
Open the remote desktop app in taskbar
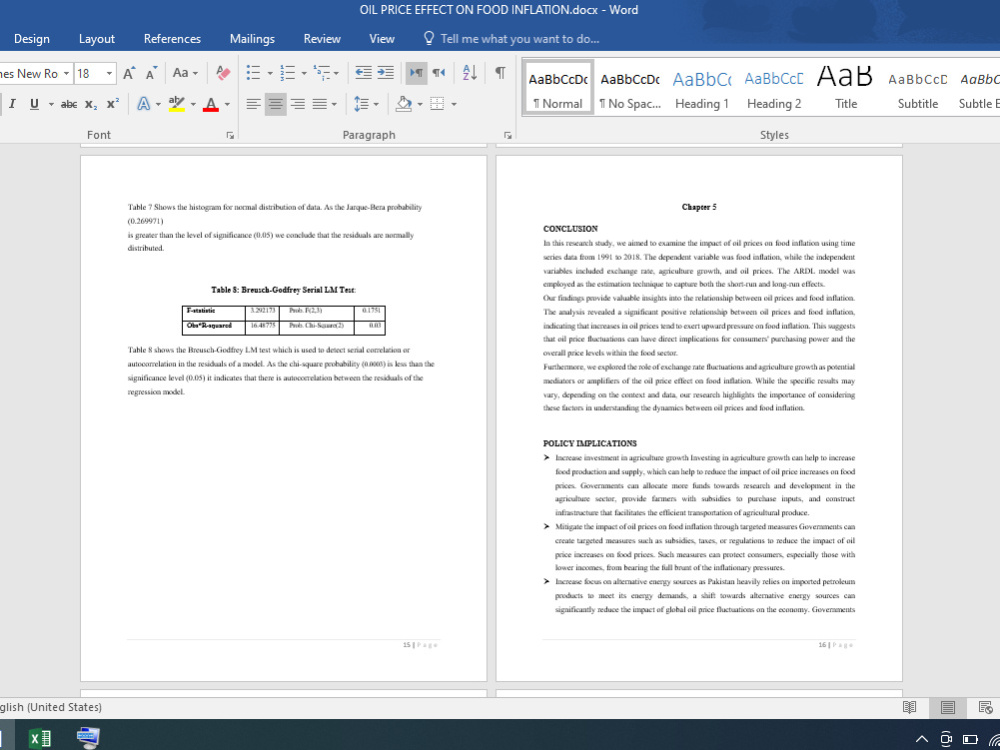coord(87,739)
